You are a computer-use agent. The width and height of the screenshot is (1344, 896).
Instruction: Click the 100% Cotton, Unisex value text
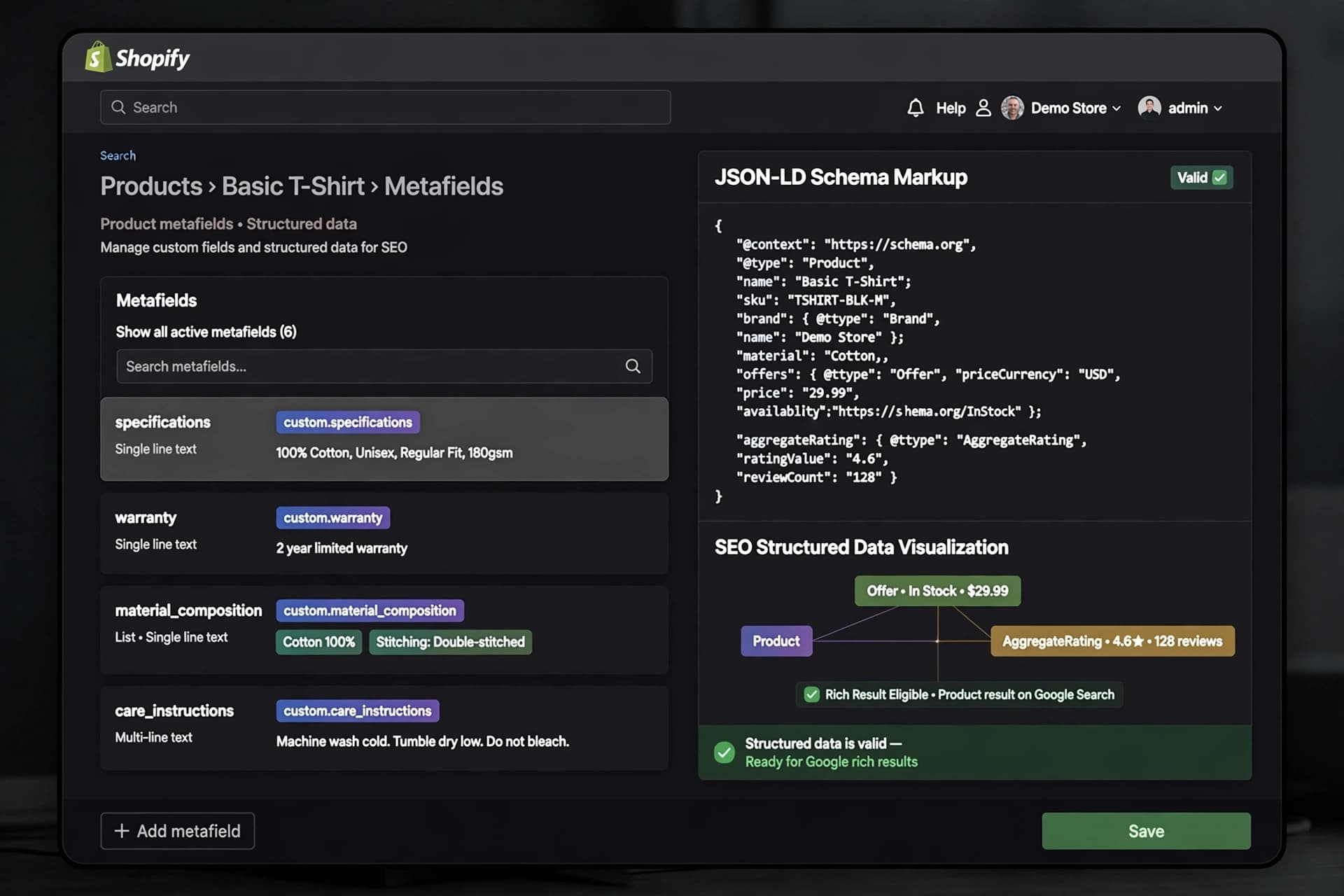(394, 453)
